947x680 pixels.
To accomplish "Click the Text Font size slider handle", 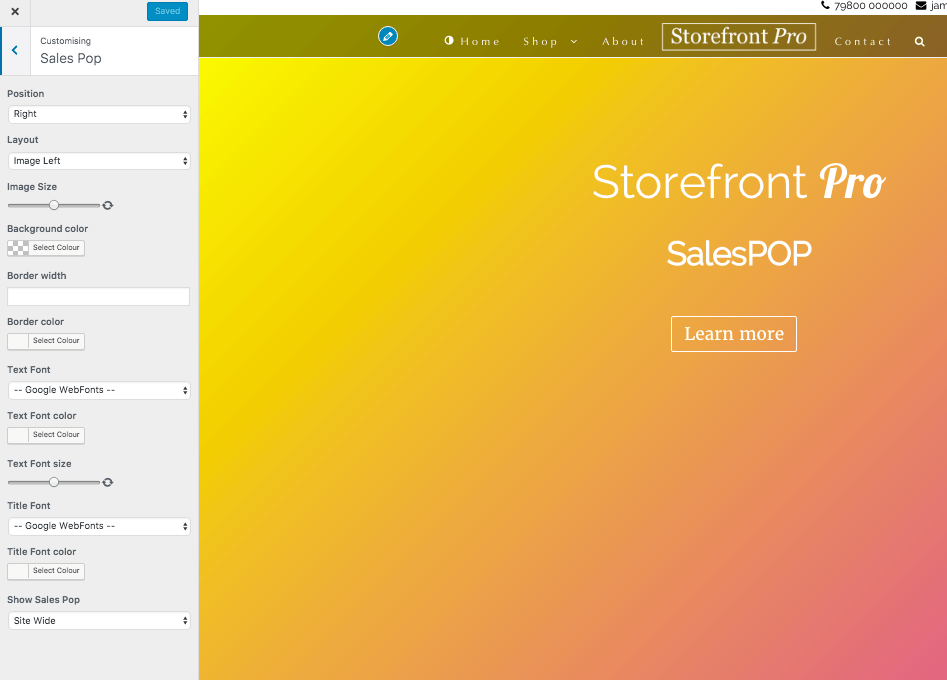I will pyautogui.click(x=54, y=482).
